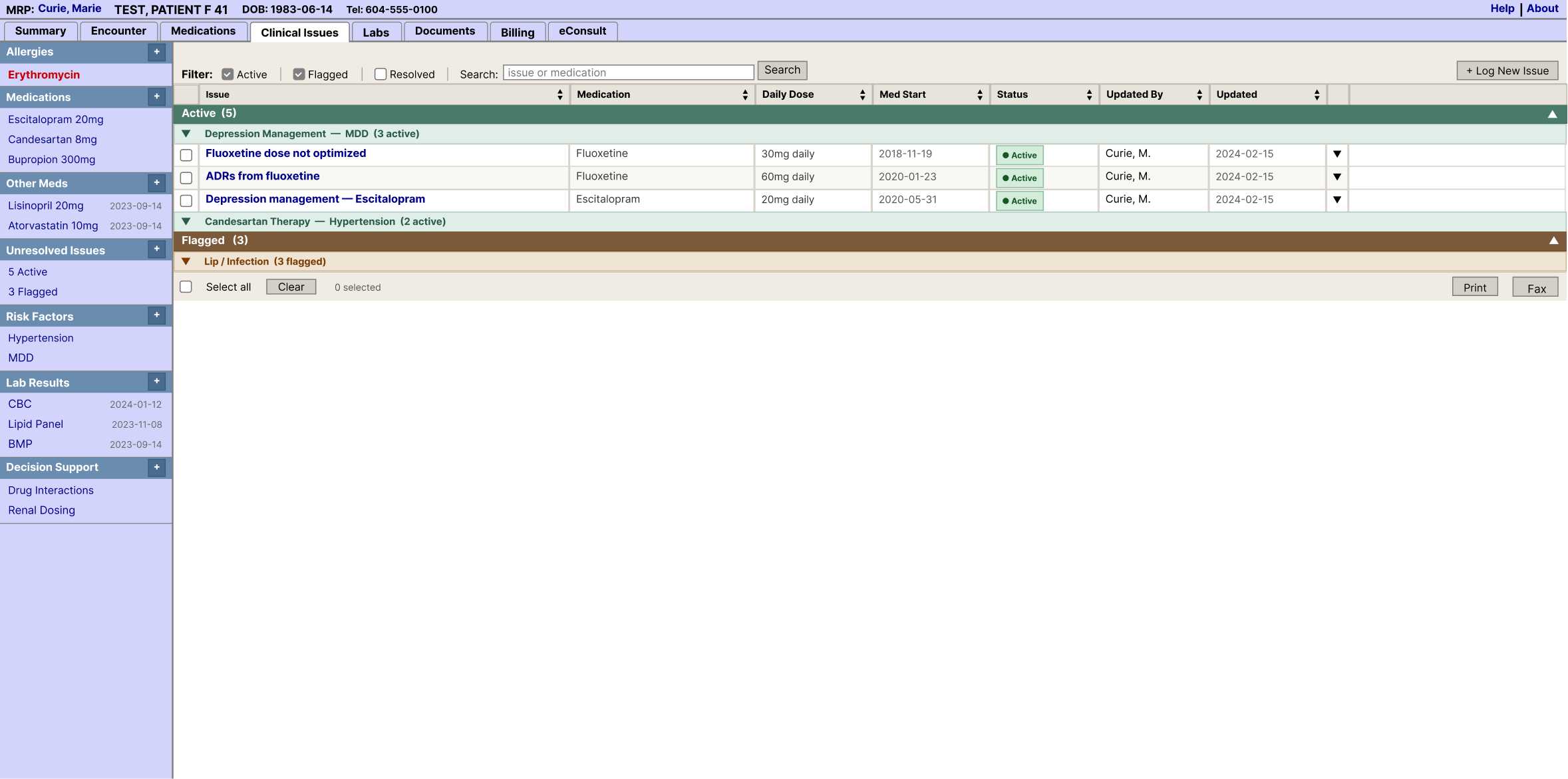Click the Lab Results plus icon

pyautogui.click(x=156, y=382)
